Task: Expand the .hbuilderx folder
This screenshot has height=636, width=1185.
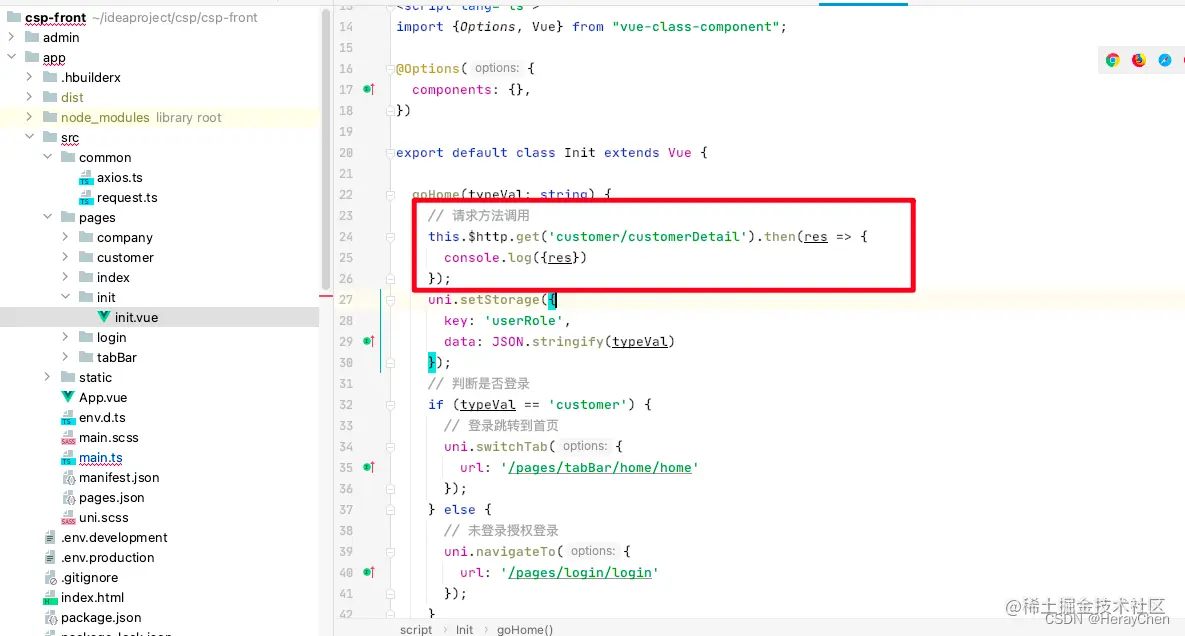Action: (x=29, y=77)
